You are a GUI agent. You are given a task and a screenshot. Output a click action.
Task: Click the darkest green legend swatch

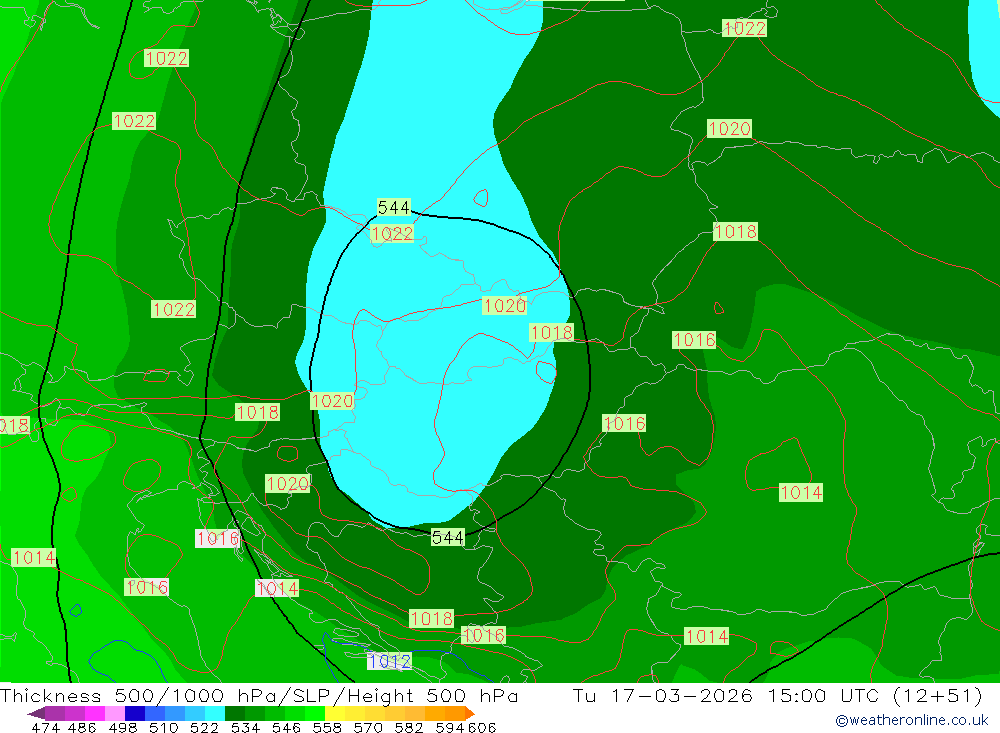[x=235, y=713]
